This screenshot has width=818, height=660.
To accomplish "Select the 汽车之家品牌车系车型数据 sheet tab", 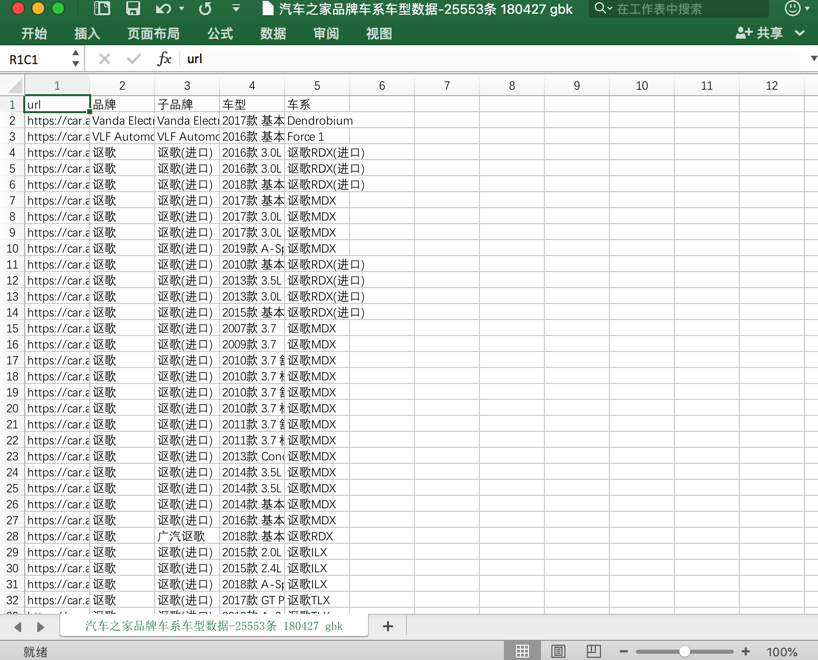I will tap(214, 626).
